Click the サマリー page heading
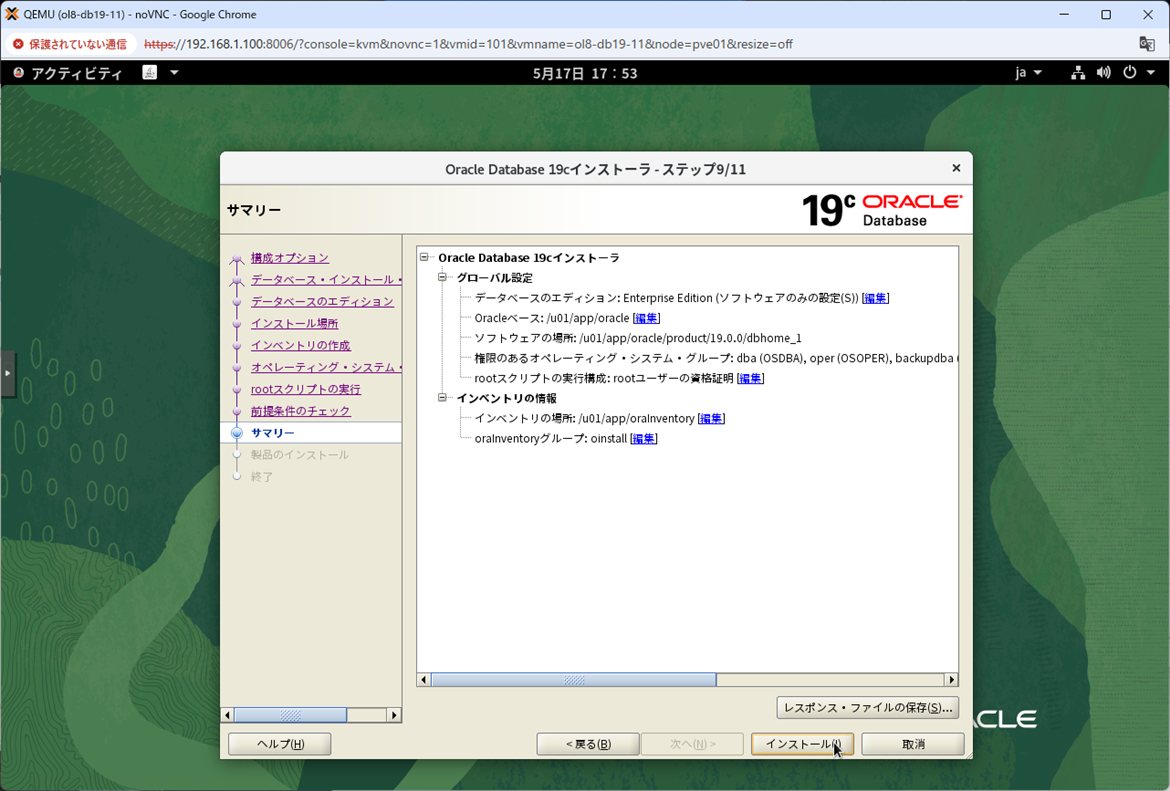Viewport: 1170px width, 791px height. click(x=254, y=210)
